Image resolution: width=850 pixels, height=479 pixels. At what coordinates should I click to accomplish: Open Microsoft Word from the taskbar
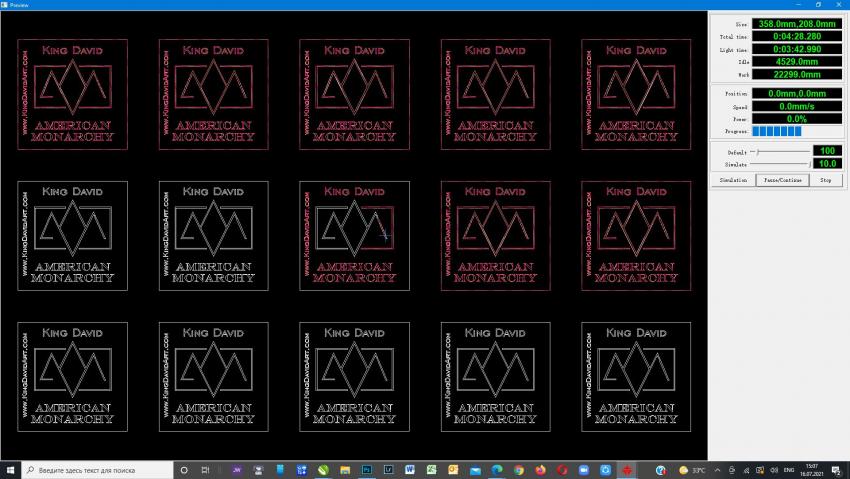pos(410,469)
